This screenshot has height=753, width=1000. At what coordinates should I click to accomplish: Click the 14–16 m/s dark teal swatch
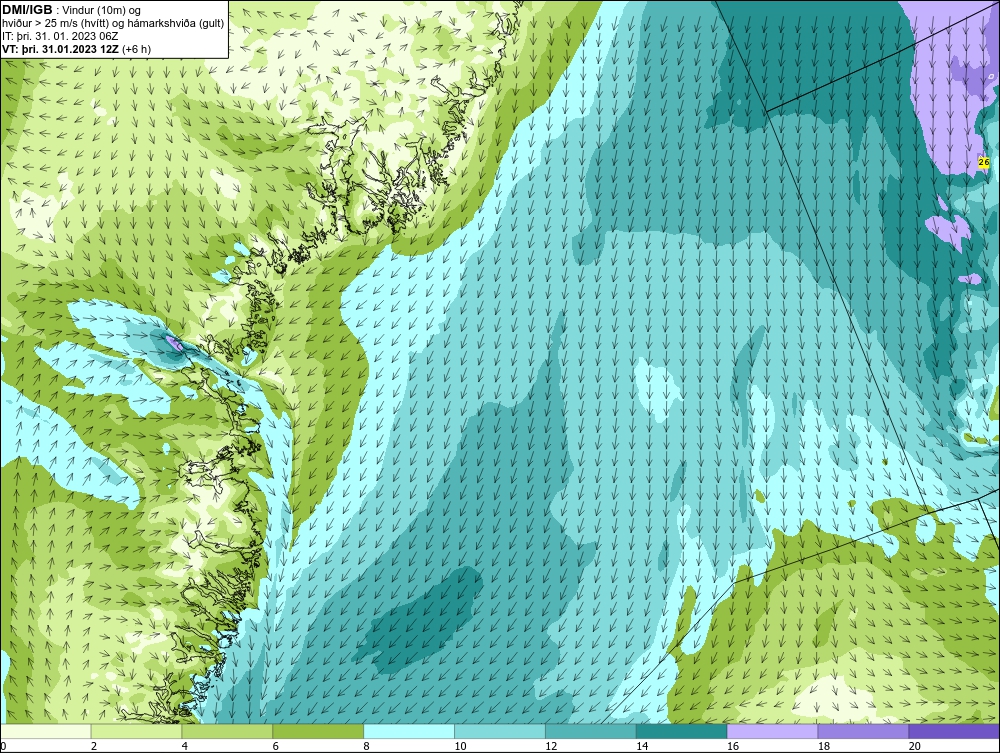coord(682,731)
